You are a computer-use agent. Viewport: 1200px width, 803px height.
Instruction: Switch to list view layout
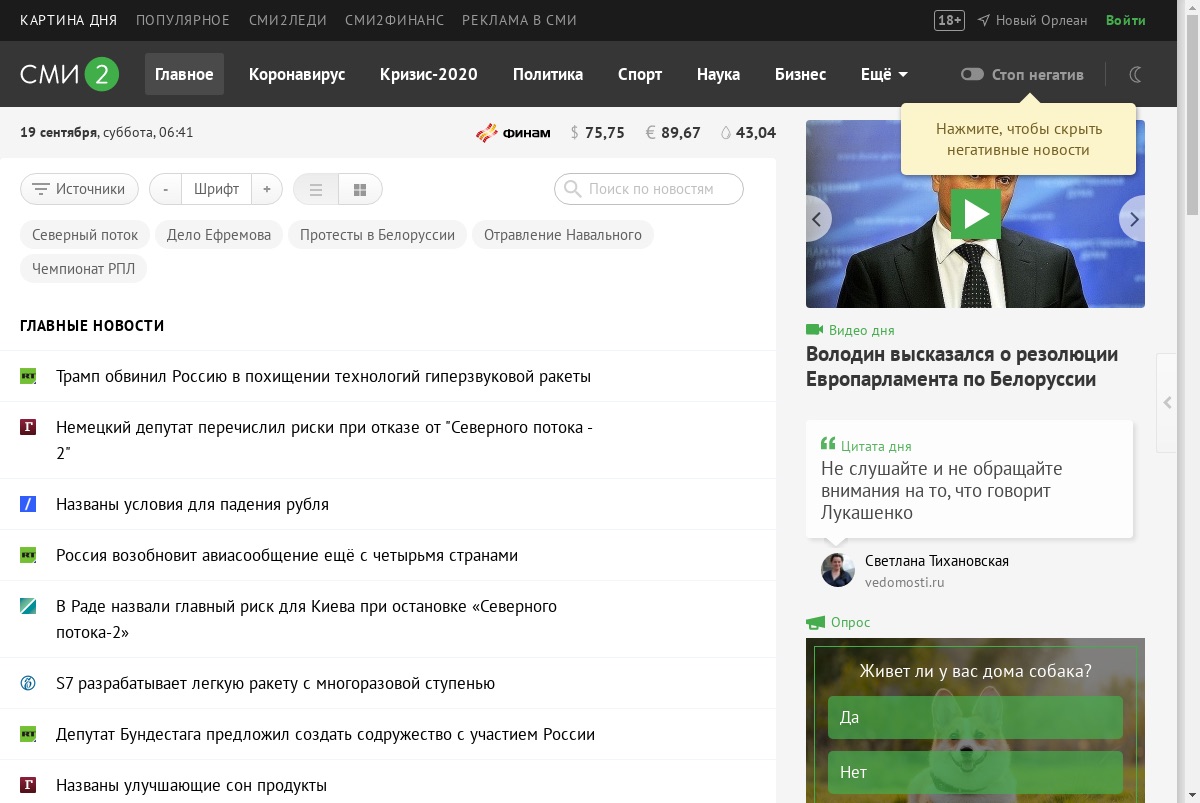[316, 189]
